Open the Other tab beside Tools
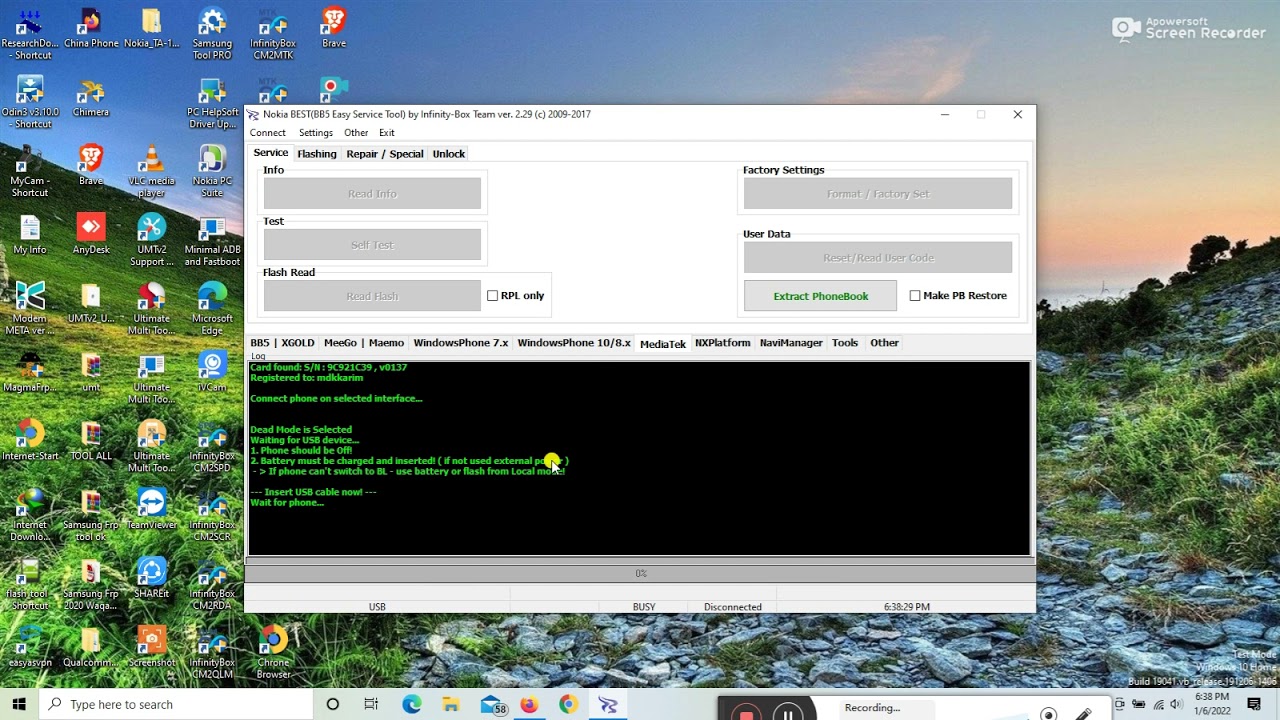This screenshot has width=1280, height=720. tap(884, 343)
